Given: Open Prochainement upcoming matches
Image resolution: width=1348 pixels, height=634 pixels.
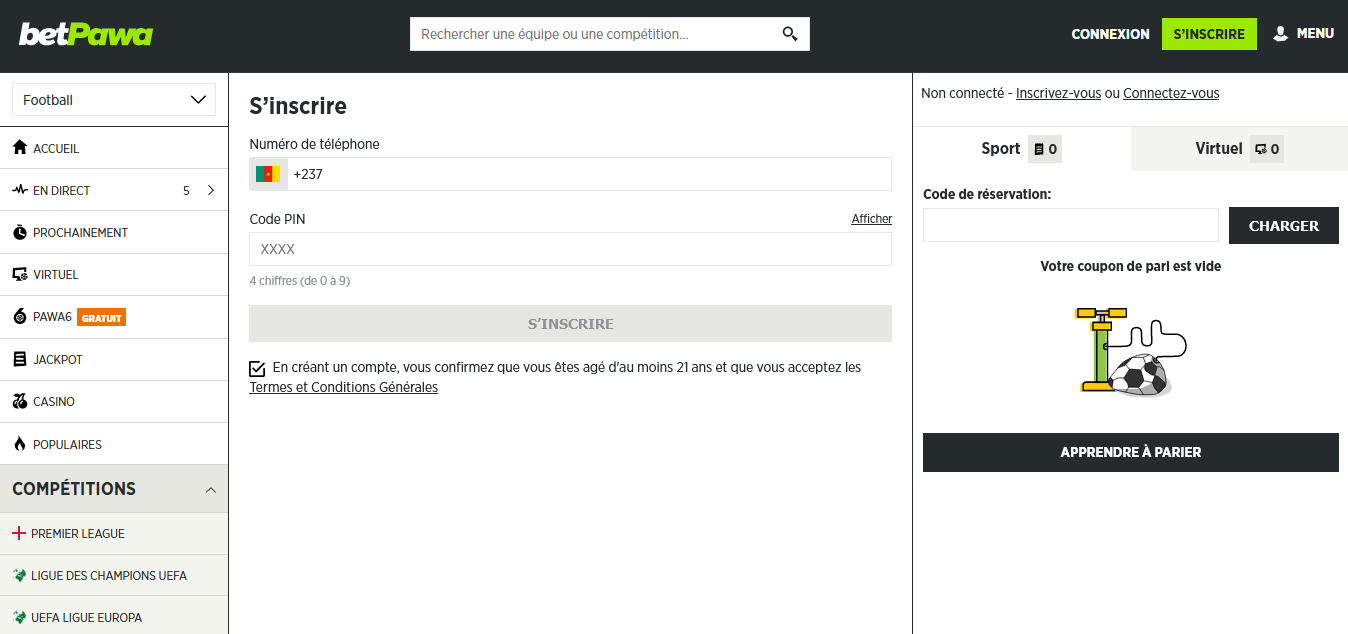Looking at the screenshot, I should tap(114, 232).
